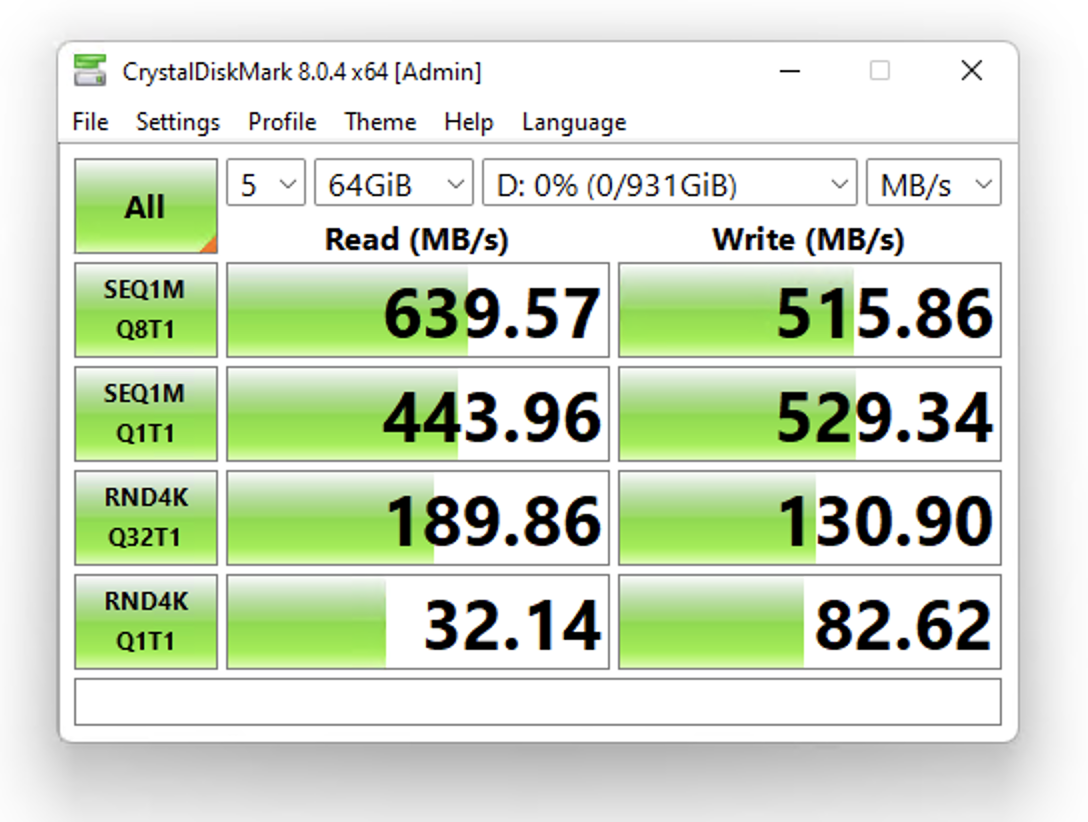Open the Language menu
This screenshot has width=1088, height=822.
574,122
